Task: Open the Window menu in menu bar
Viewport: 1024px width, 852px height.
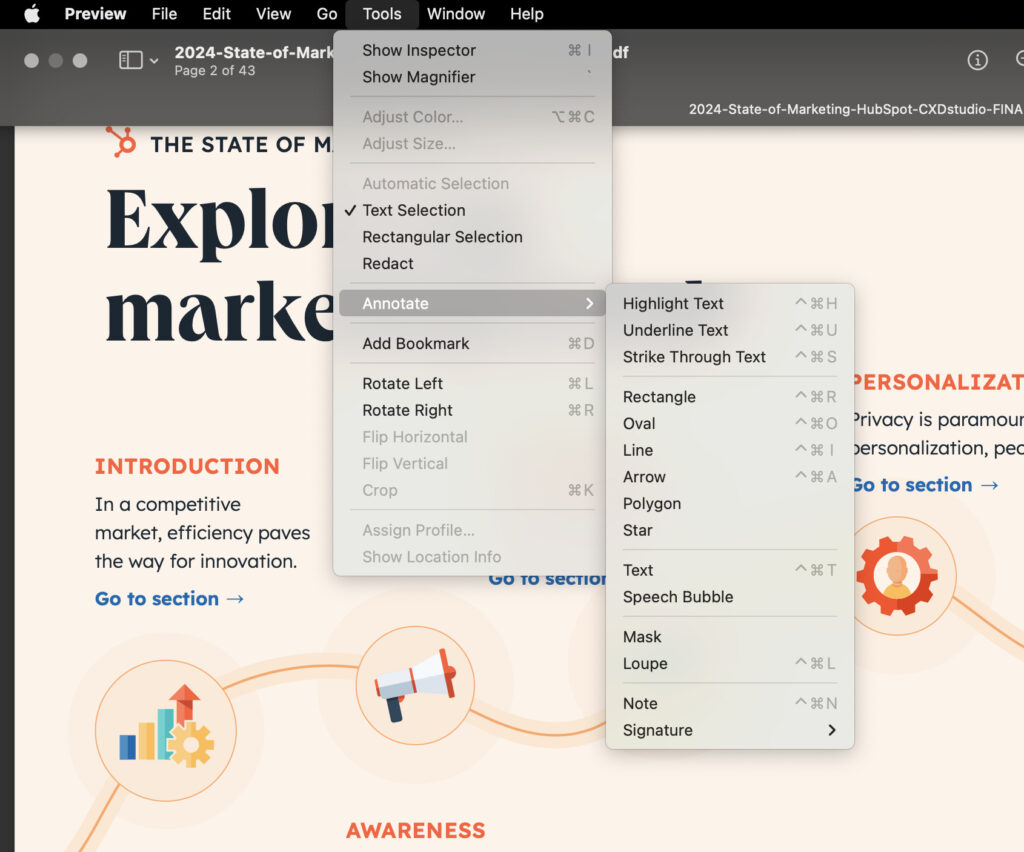Action: 456,14
